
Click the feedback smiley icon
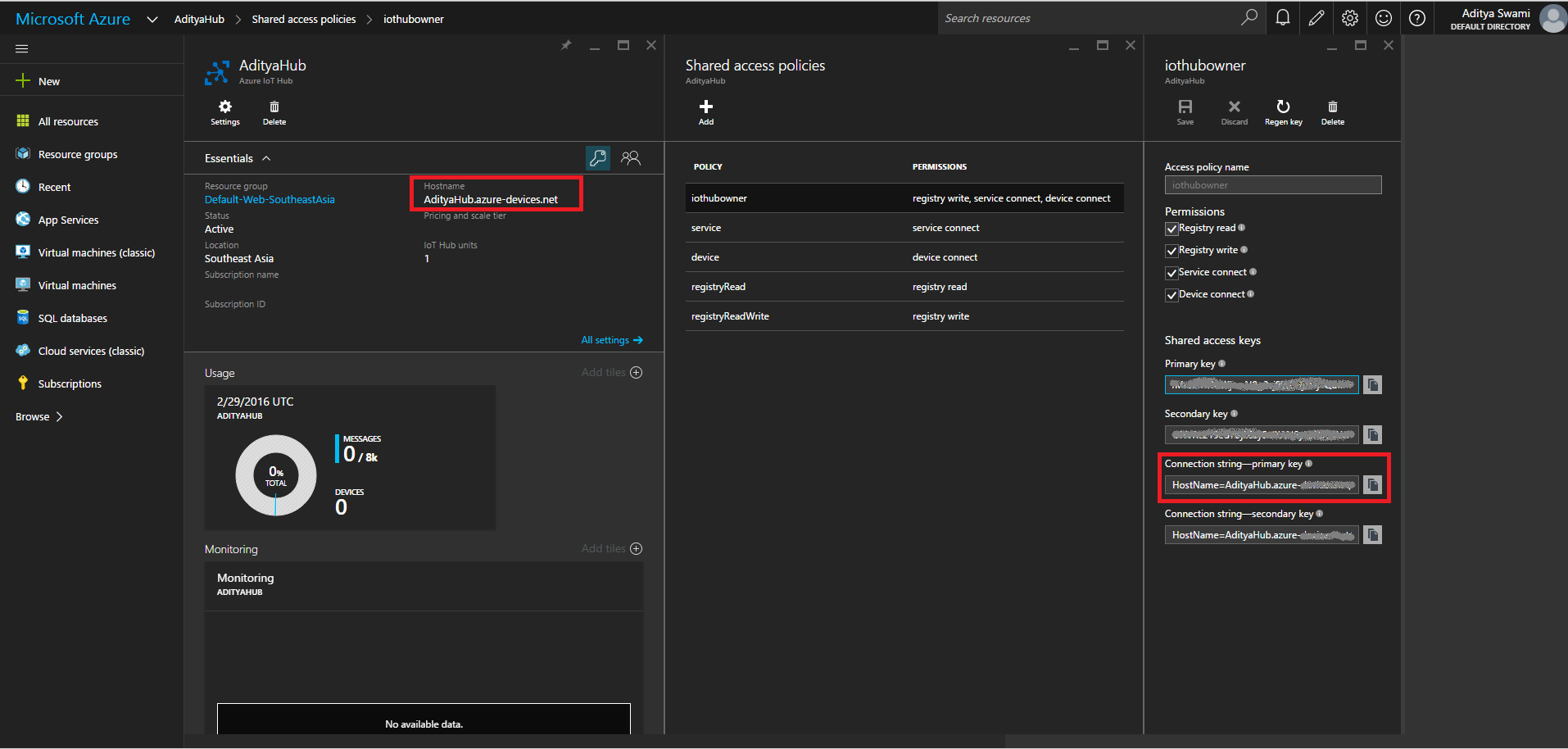[x=1384, y=17]
